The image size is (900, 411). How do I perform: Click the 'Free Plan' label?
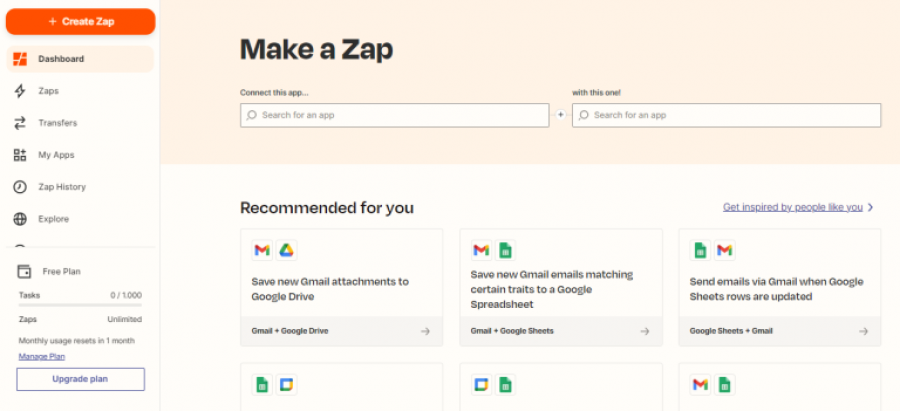(x=61, y=272)
